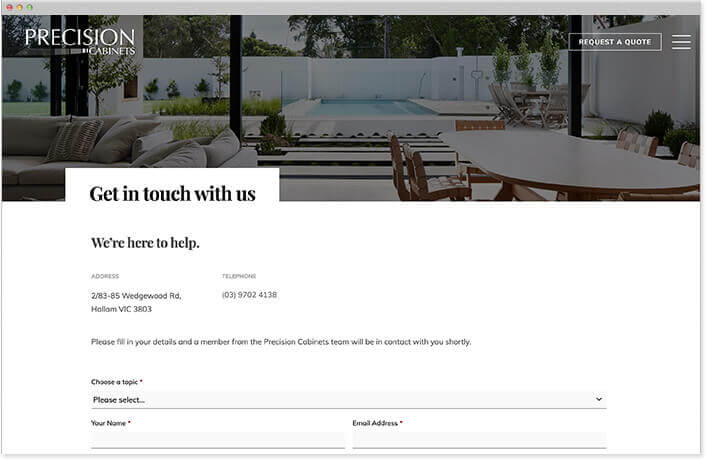706x460 pixels.
Task: Click the yellow minimize window dot
Action: [19, 7]
